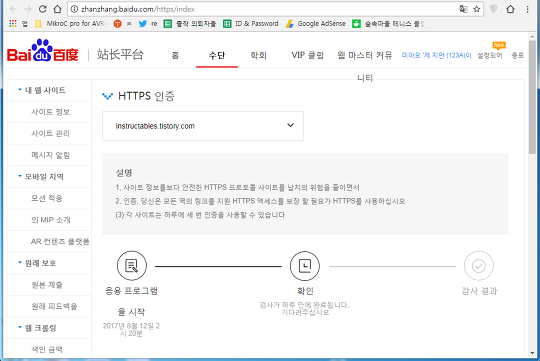Click the Baidu logo
The image size is (540, 361).
click(43, 51)
